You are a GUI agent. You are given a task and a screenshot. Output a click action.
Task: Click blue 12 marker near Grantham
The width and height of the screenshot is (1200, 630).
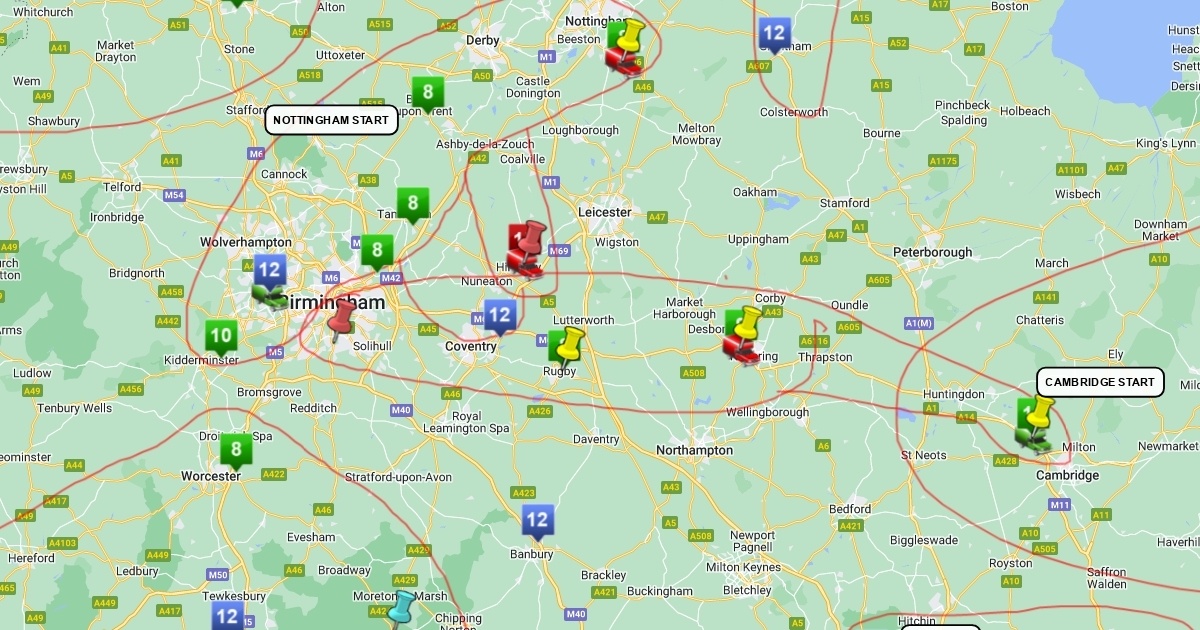[774, 34]
